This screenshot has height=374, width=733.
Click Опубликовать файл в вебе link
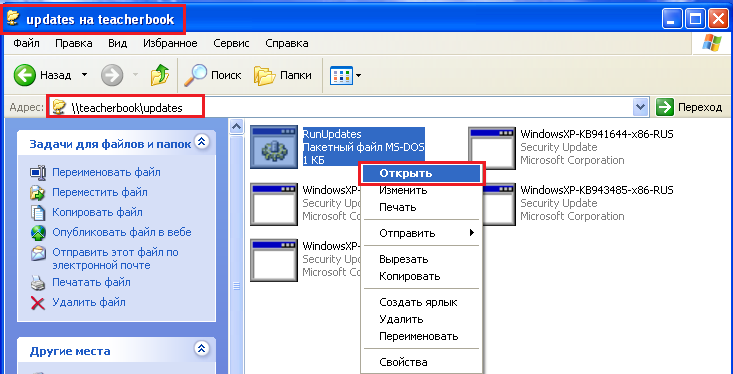point(122,232)
